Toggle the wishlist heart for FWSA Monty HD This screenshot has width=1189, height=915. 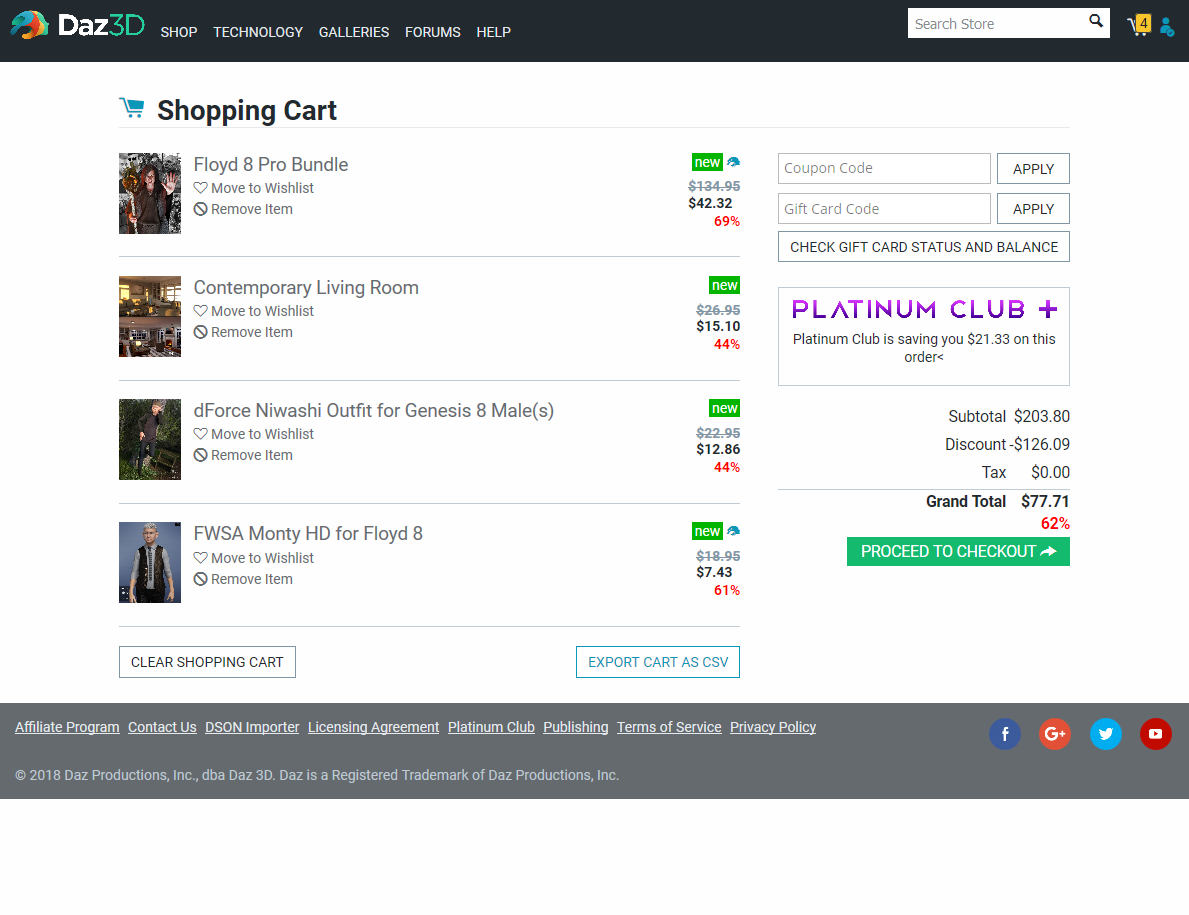point(201,557)
